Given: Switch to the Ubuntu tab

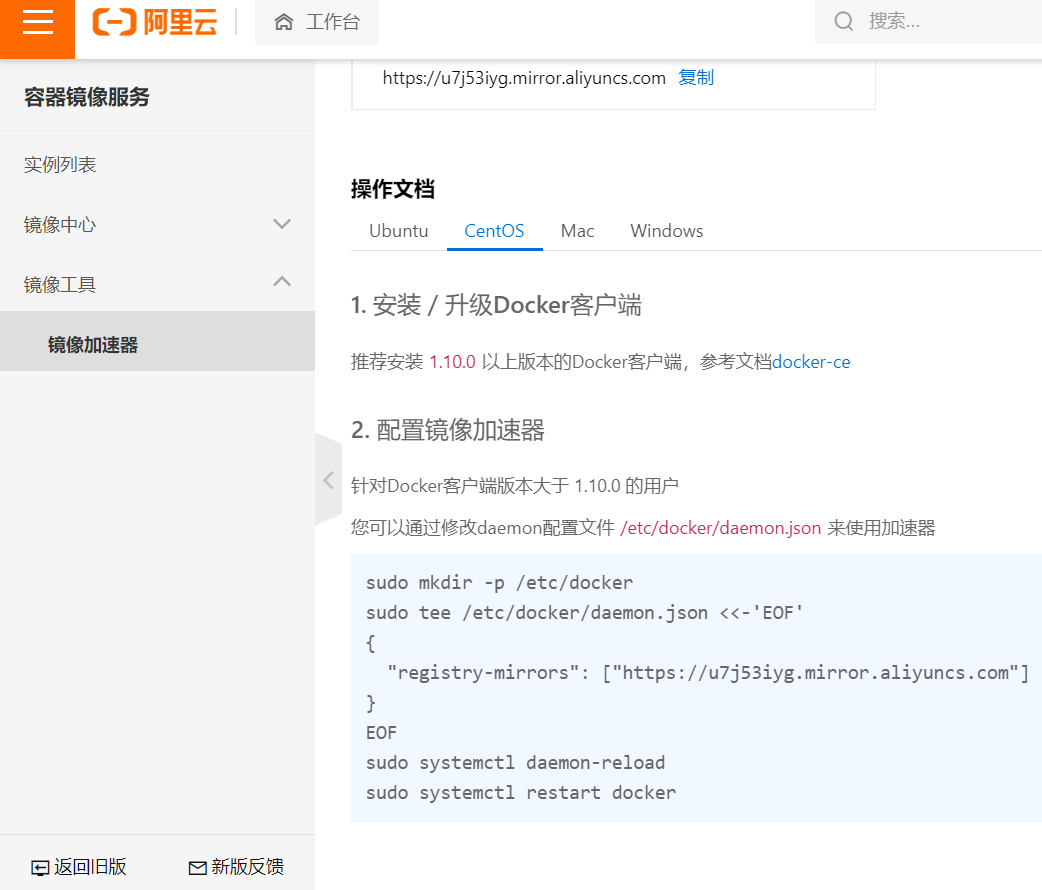Looking at the screenshot, I should [x=399, y=231].
